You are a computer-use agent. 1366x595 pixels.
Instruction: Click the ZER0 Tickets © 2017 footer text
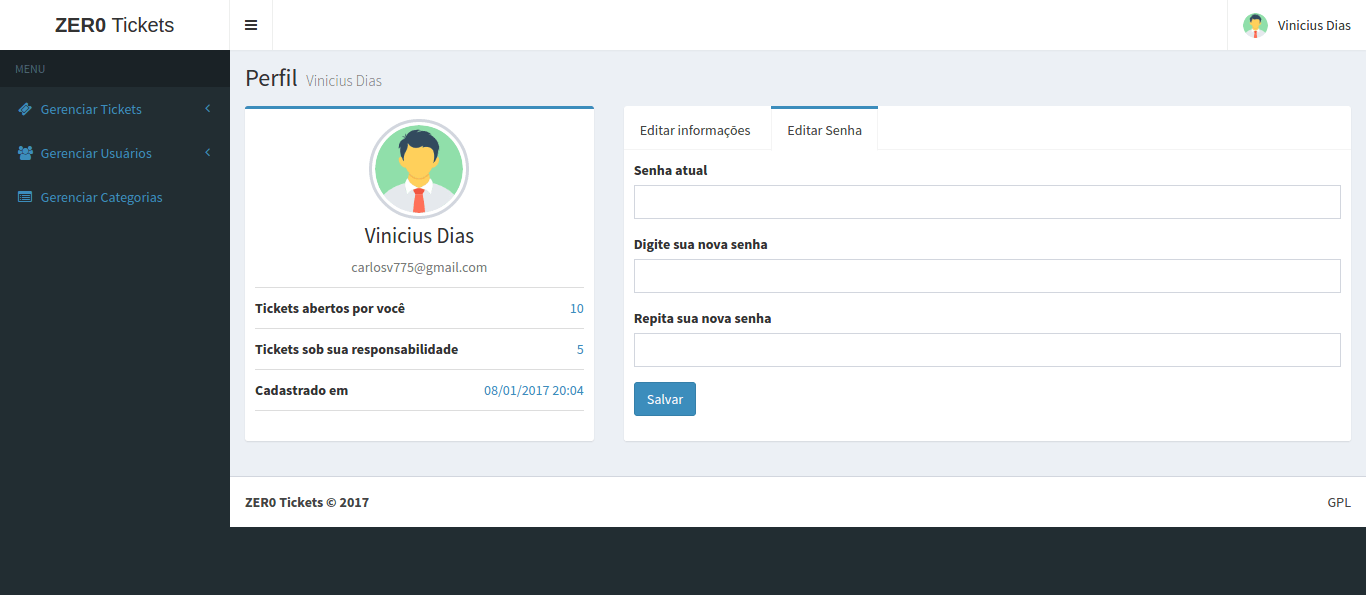307,502
